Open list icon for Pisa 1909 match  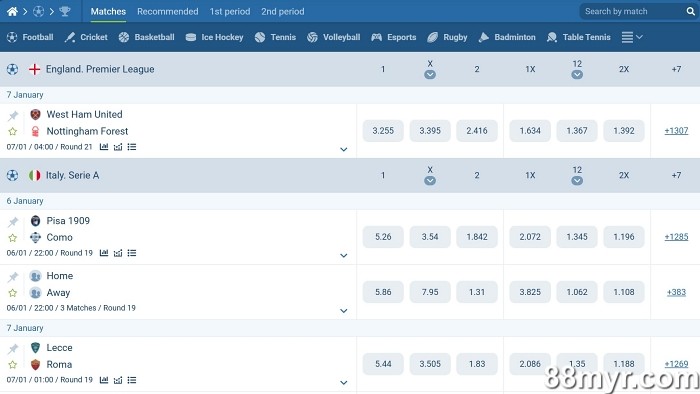[x=132, y=253]
